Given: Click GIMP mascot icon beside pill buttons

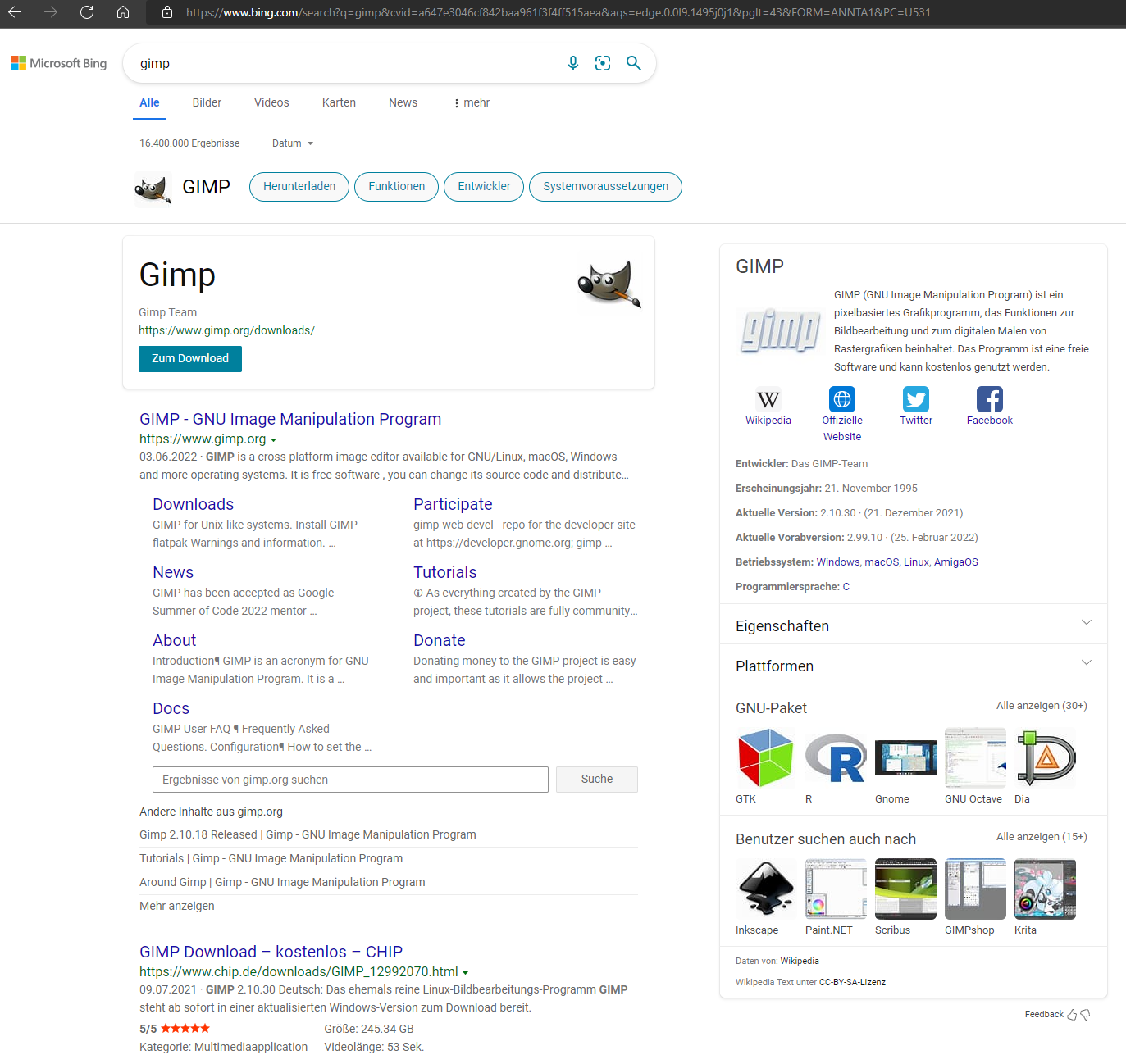Looking at the screenshot, I should click(x=153, y=188).
